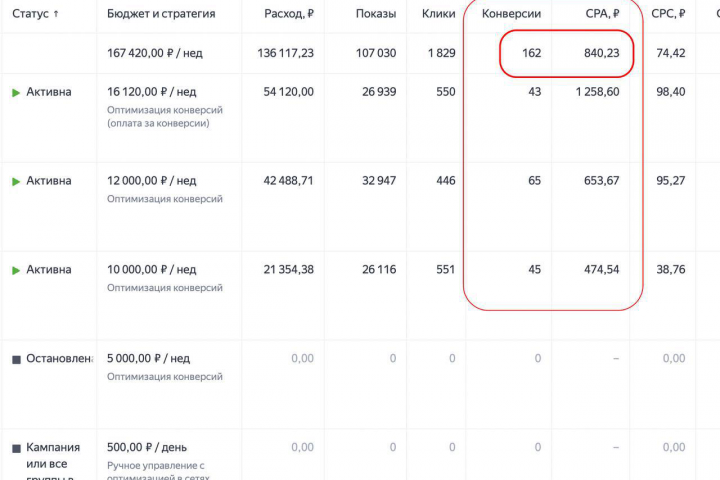
Task: Click the Расход, ₽ column header
Action: pos(289,14)
